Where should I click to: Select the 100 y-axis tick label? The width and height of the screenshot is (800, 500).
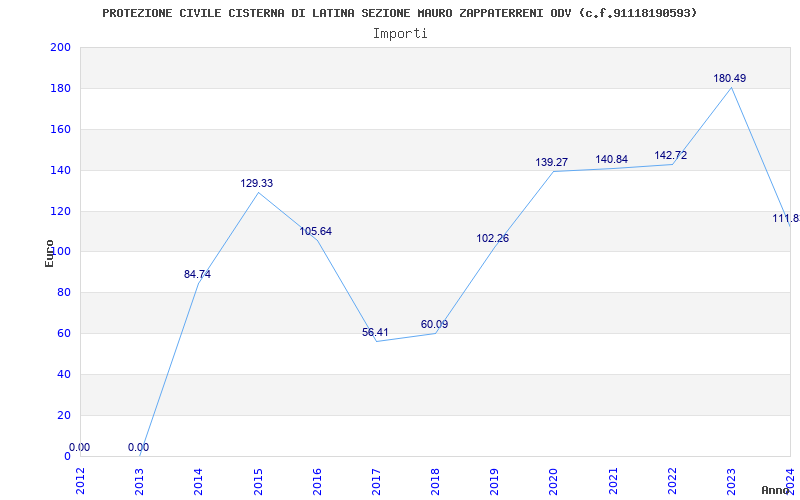point(60,252)
